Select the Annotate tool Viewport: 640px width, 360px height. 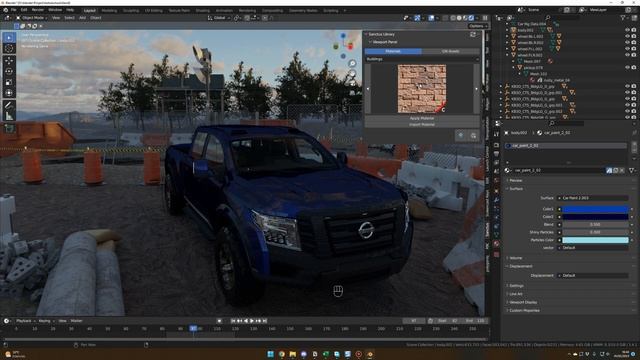click(x=9, y=105)
